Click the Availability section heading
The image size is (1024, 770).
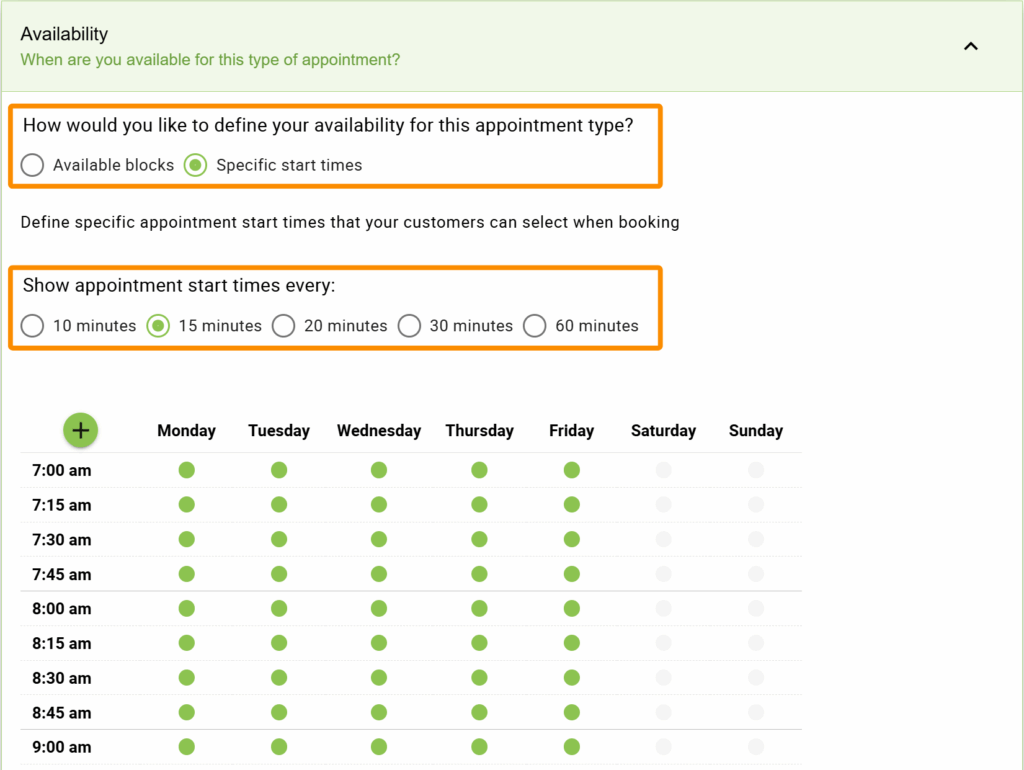click(64, 33)
